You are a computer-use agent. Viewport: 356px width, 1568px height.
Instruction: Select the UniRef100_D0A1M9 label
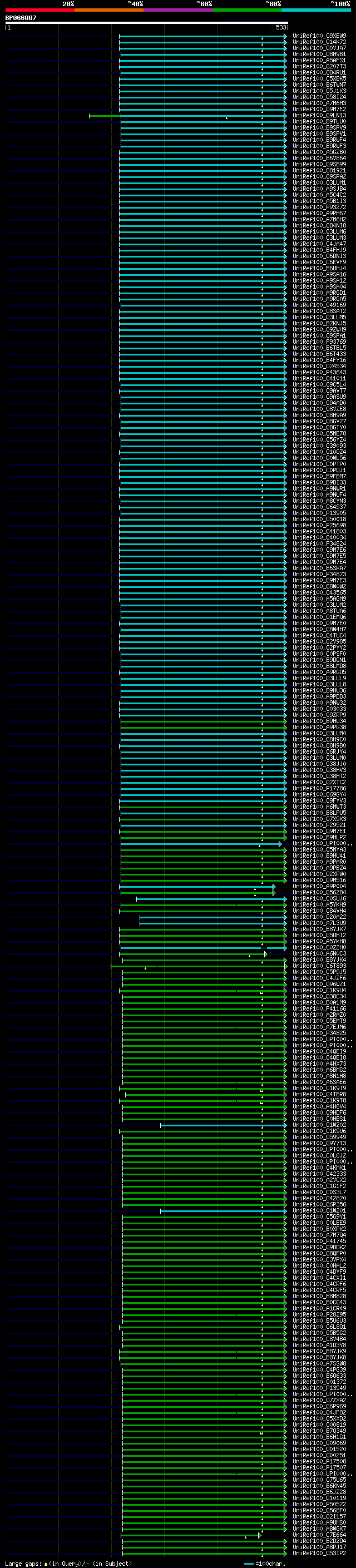(319, 1002)
